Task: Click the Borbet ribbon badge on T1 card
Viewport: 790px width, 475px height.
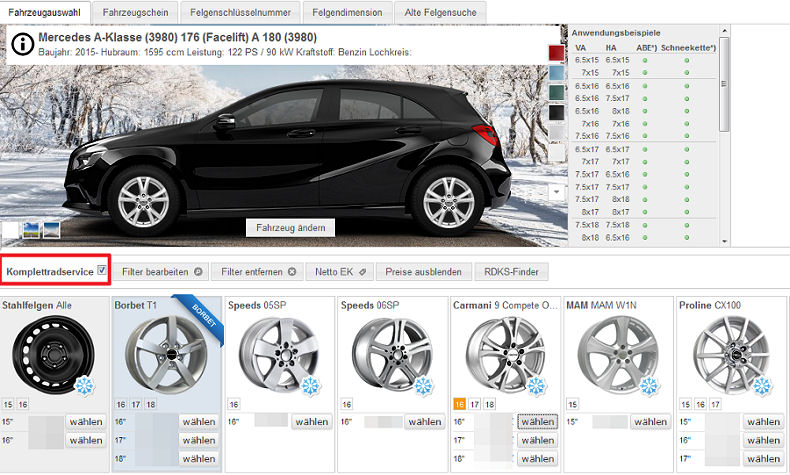Action: tap(201, 318)
